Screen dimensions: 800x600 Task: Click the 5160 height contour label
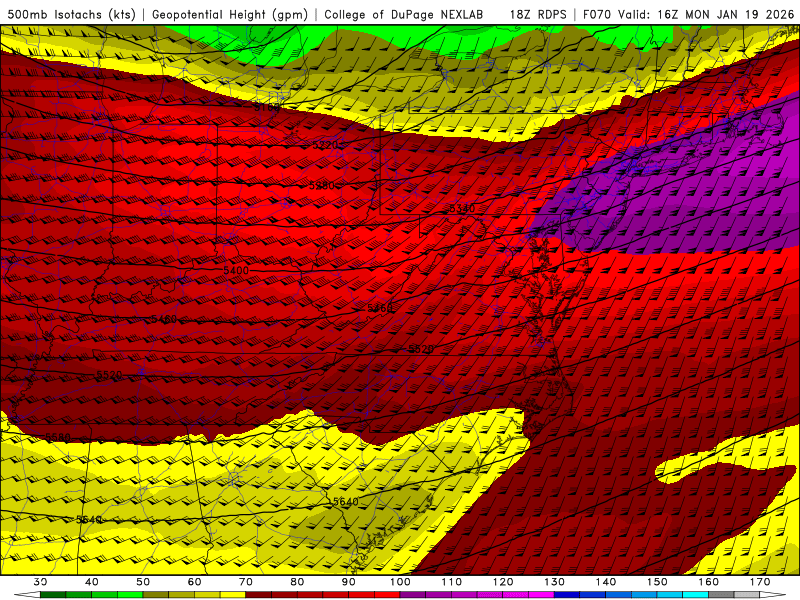click(x=267, y=108)
